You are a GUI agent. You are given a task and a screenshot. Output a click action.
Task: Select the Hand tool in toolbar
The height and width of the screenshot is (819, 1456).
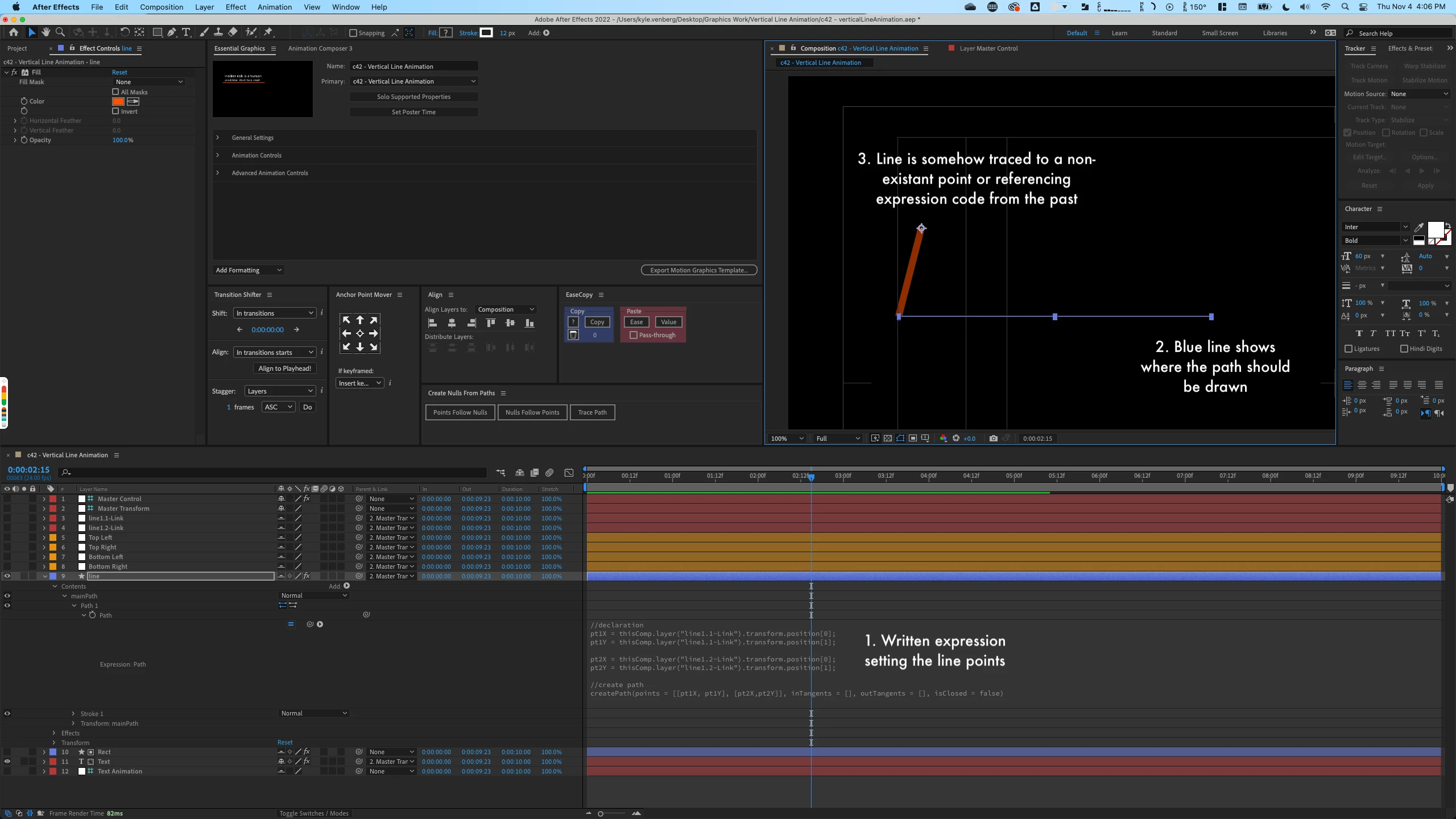coord(45,32)
